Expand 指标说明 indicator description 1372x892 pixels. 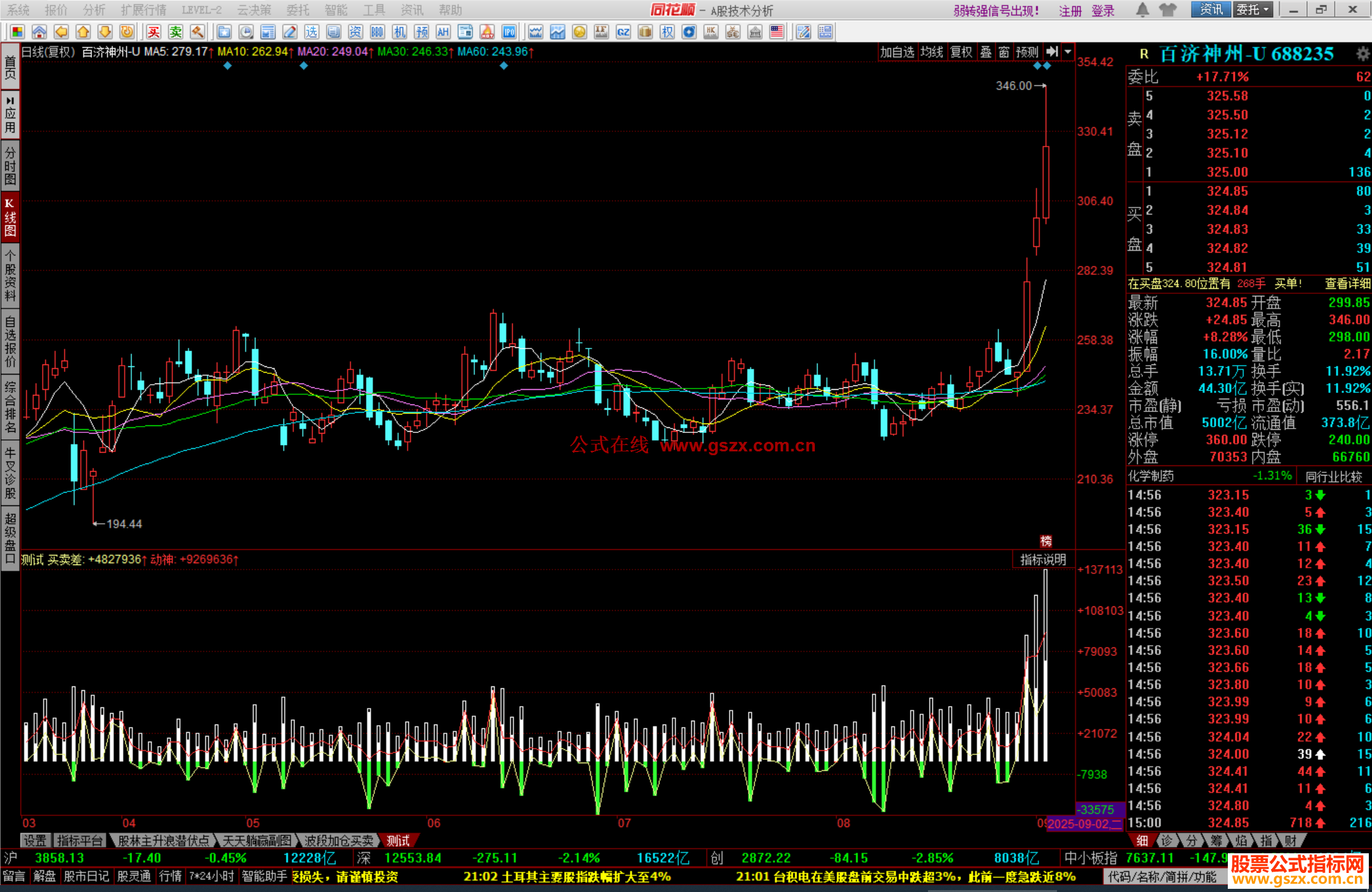(1042, 559)
